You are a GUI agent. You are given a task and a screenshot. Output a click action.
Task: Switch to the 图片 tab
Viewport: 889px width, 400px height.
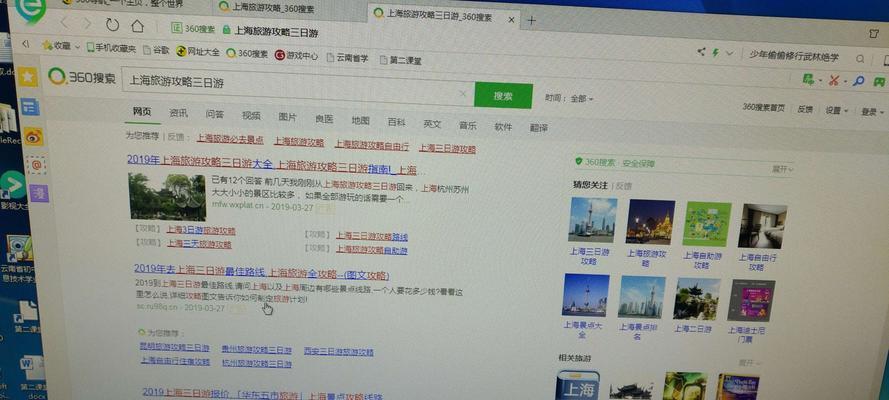(x=287, y=117)
